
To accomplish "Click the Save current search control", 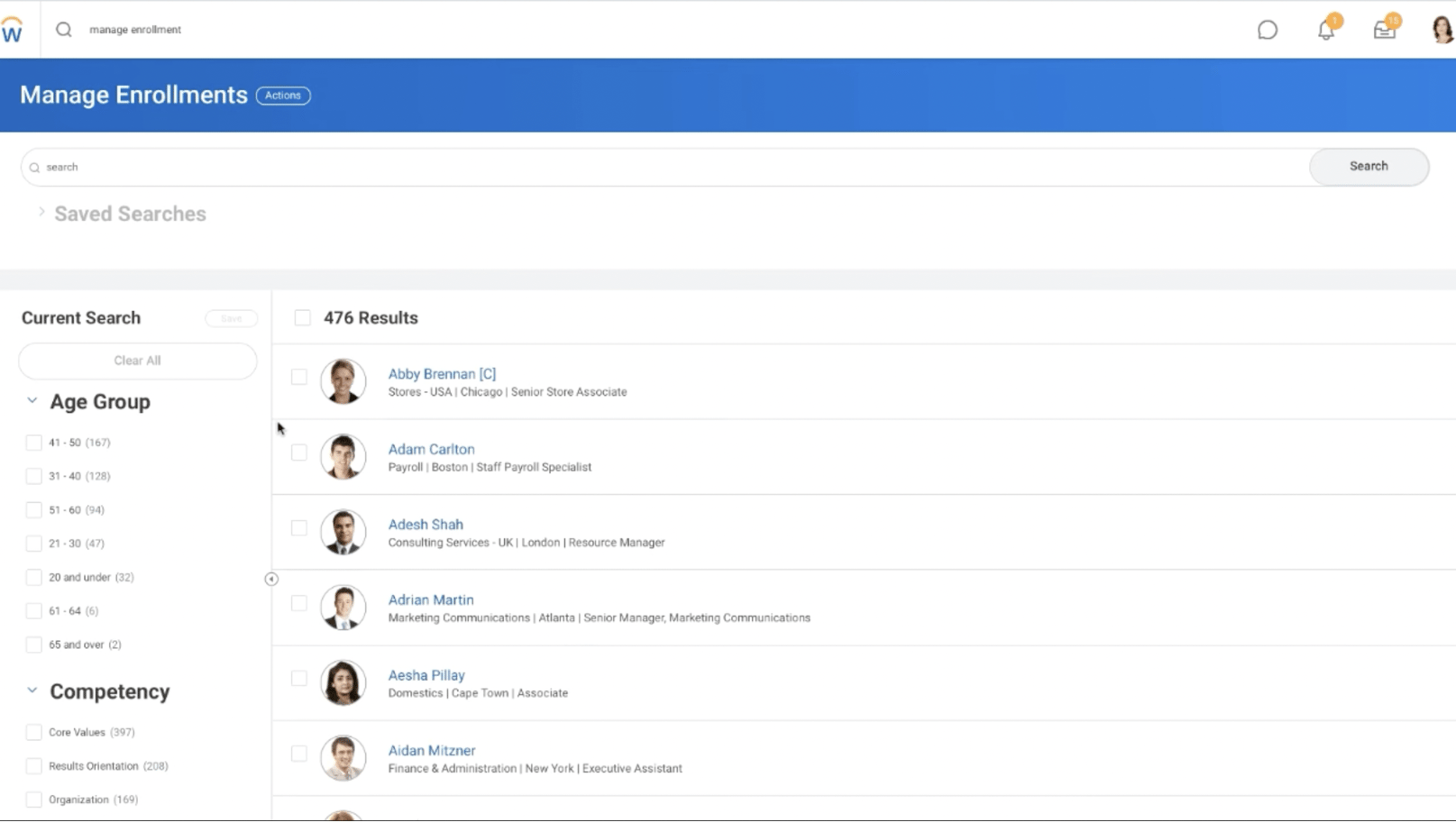I will [231, 317].
